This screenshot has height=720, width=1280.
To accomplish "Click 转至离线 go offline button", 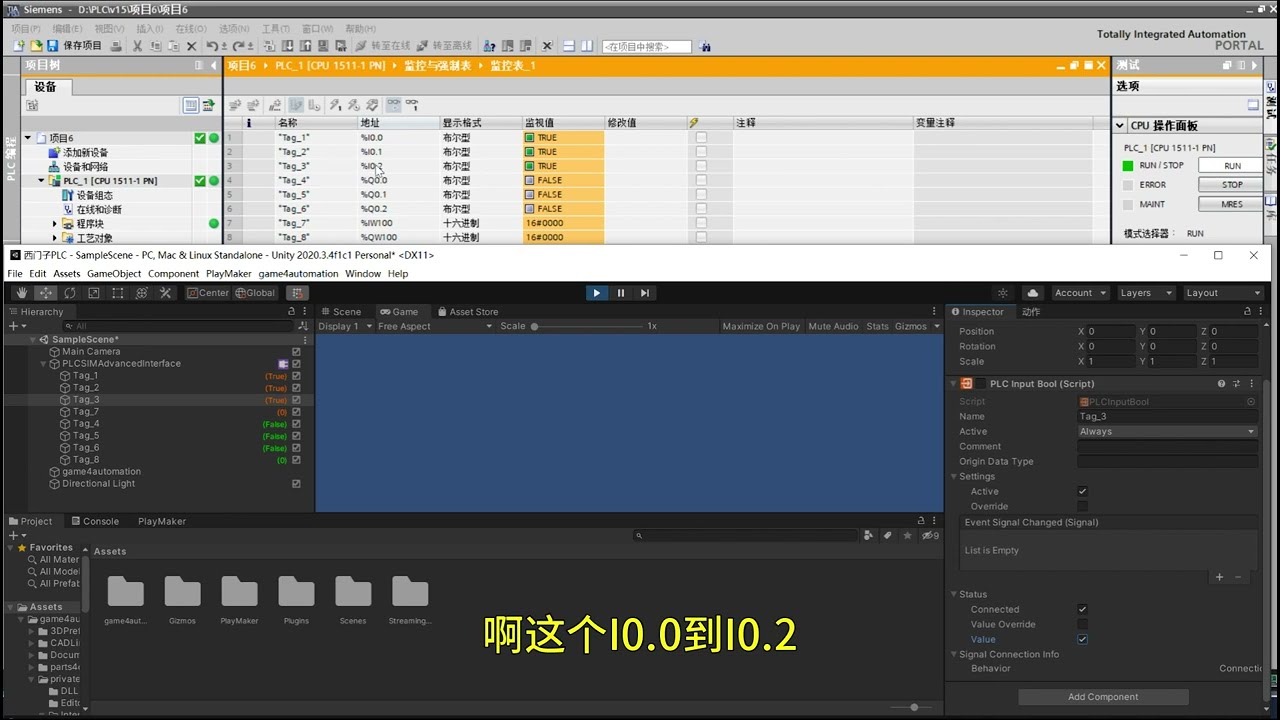I will point(444,46).
